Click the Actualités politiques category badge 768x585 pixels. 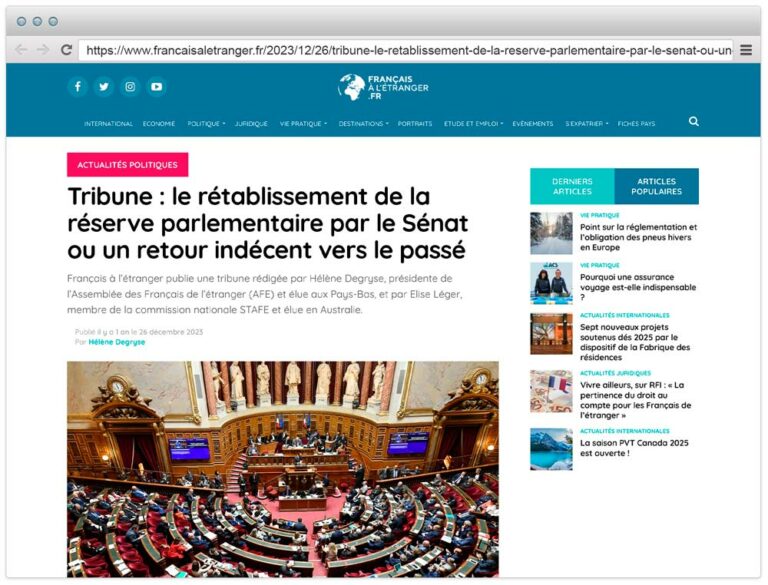click(x=127, y=165)
